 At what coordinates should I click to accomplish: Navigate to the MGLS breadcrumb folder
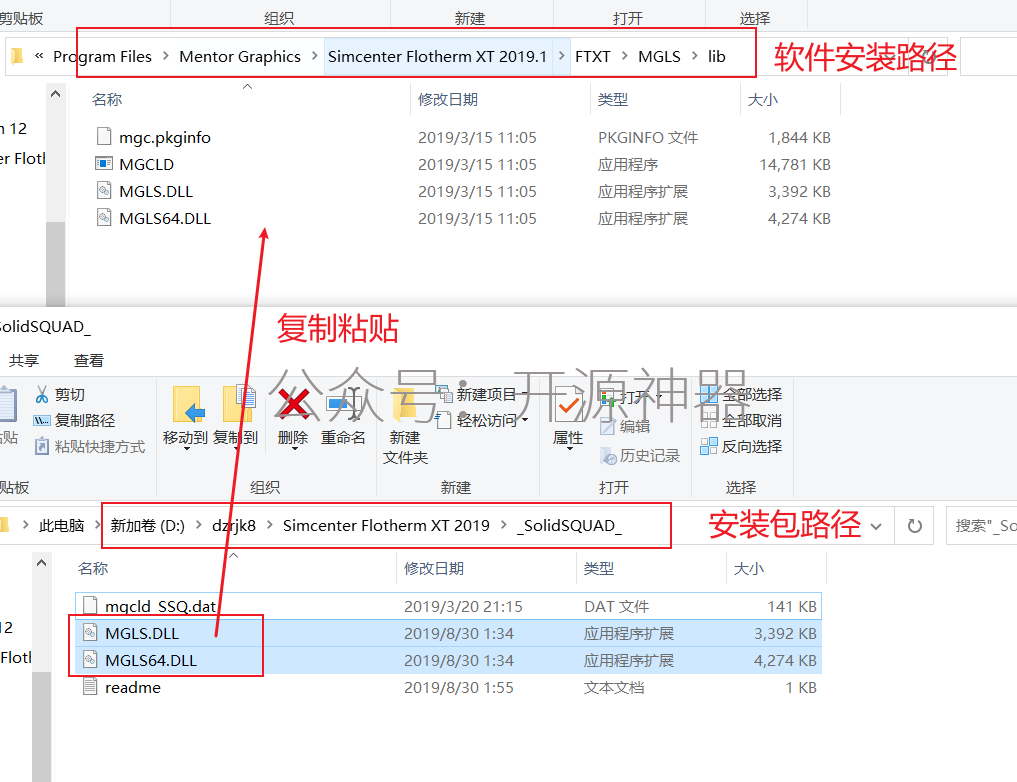click(659, 56)
